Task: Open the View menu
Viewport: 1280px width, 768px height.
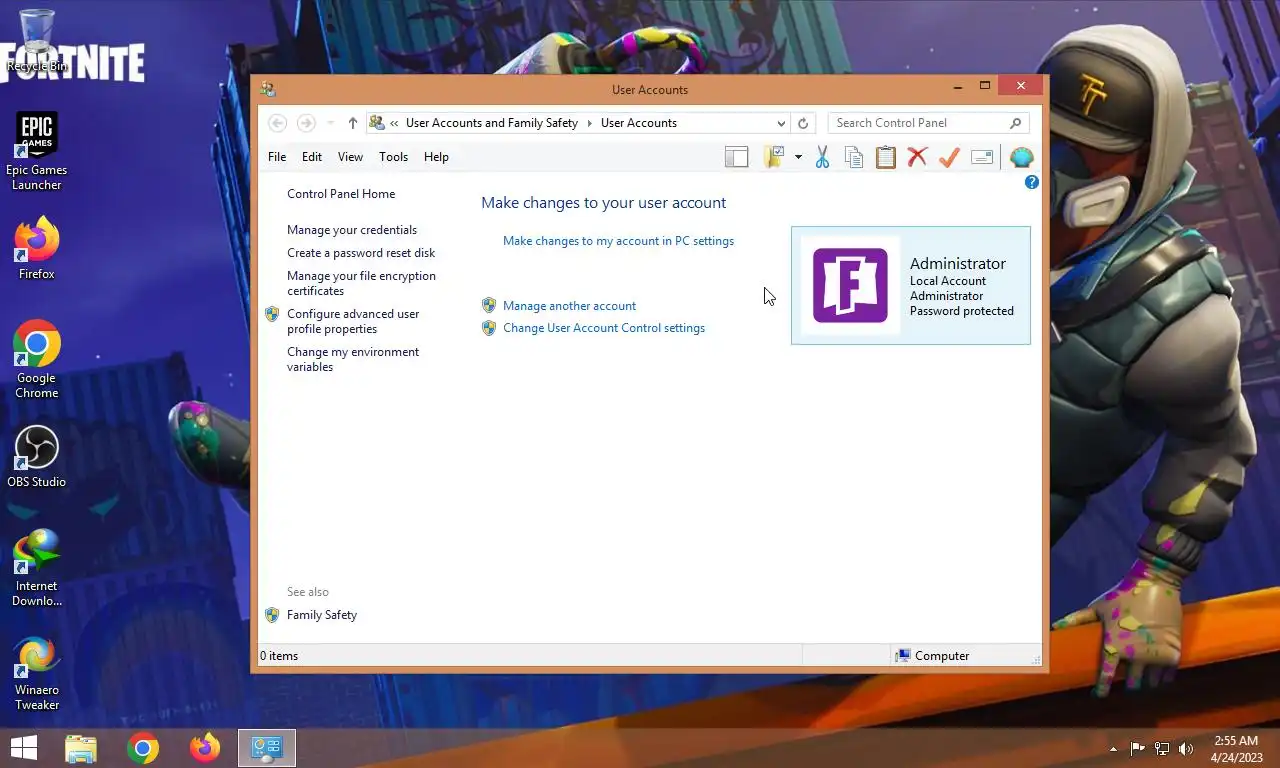Action: pyautogui.click(x=350, y=157)
